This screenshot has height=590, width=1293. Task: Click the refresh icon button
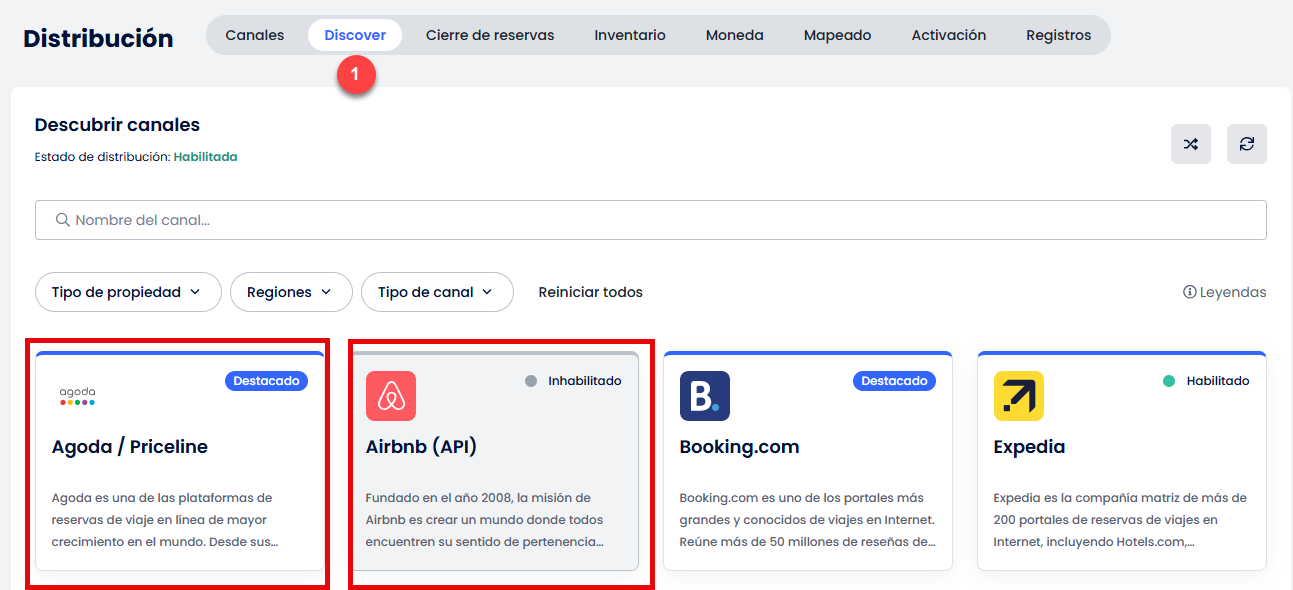[x=1246, y=144]
